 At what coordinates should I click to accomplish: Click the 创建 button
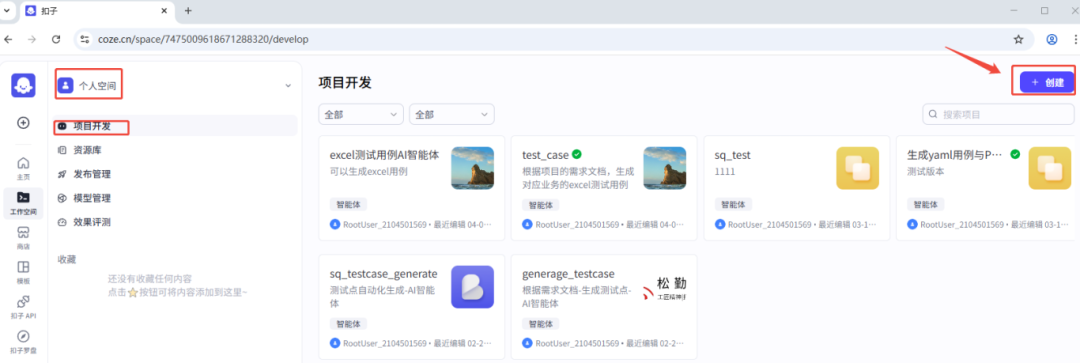(1047, 82)
